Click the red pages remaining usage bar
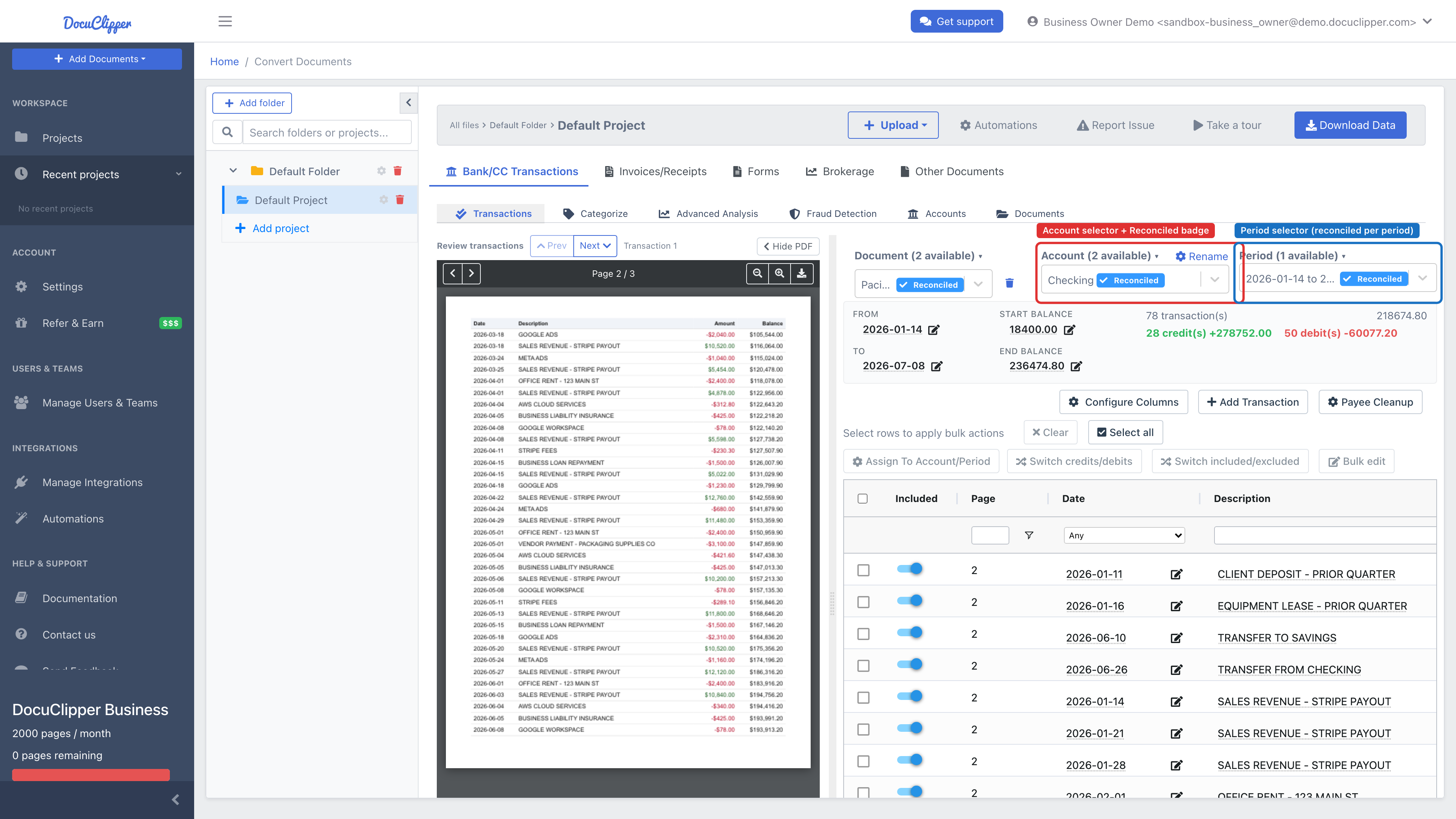 click(91, 774)
